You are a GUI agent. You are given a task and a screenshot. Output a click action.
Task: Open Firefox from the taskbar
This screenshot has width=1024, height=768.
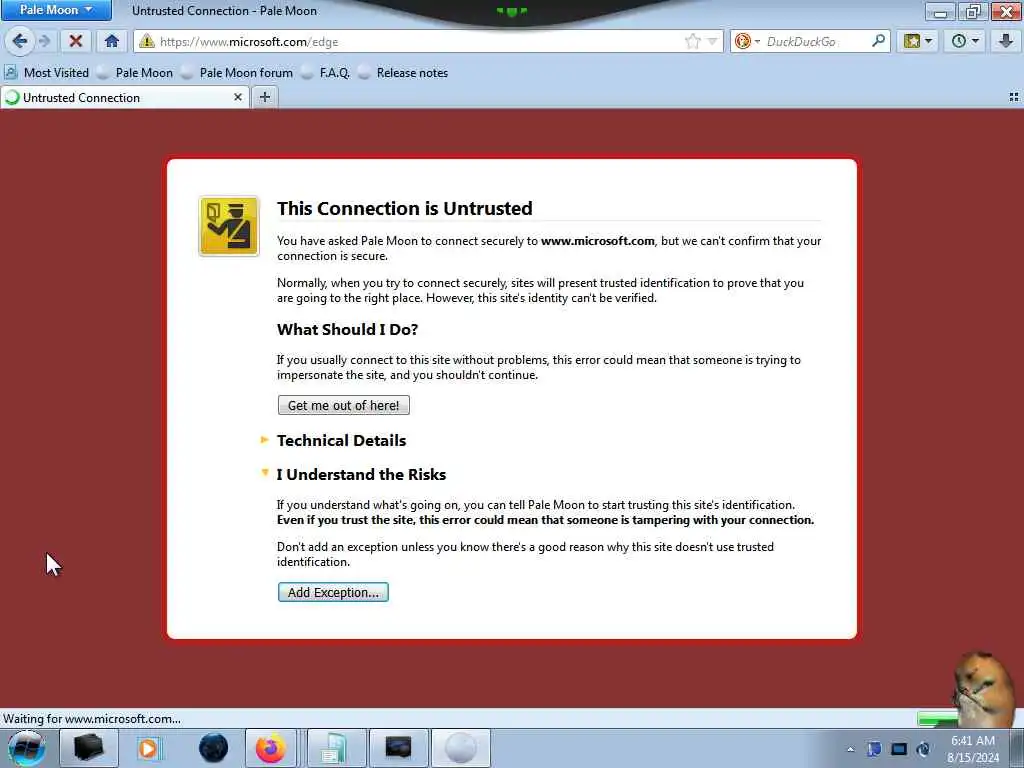(270, 748)
